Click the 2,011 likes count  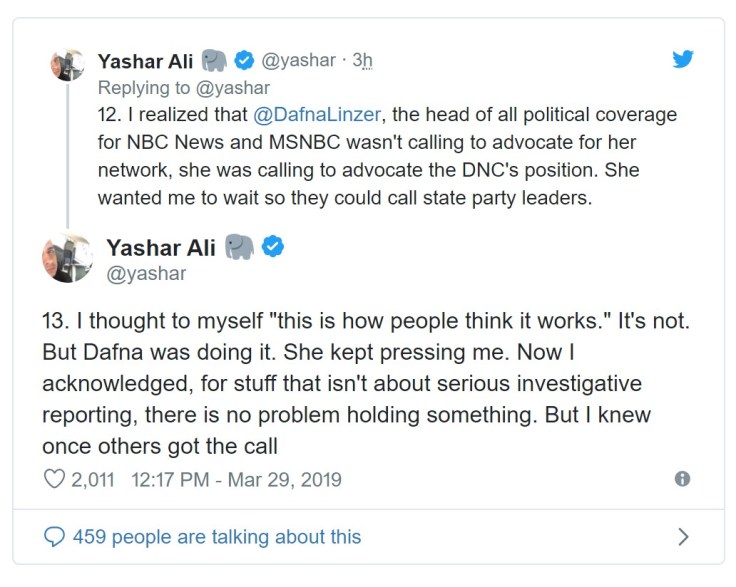[95, 480]
